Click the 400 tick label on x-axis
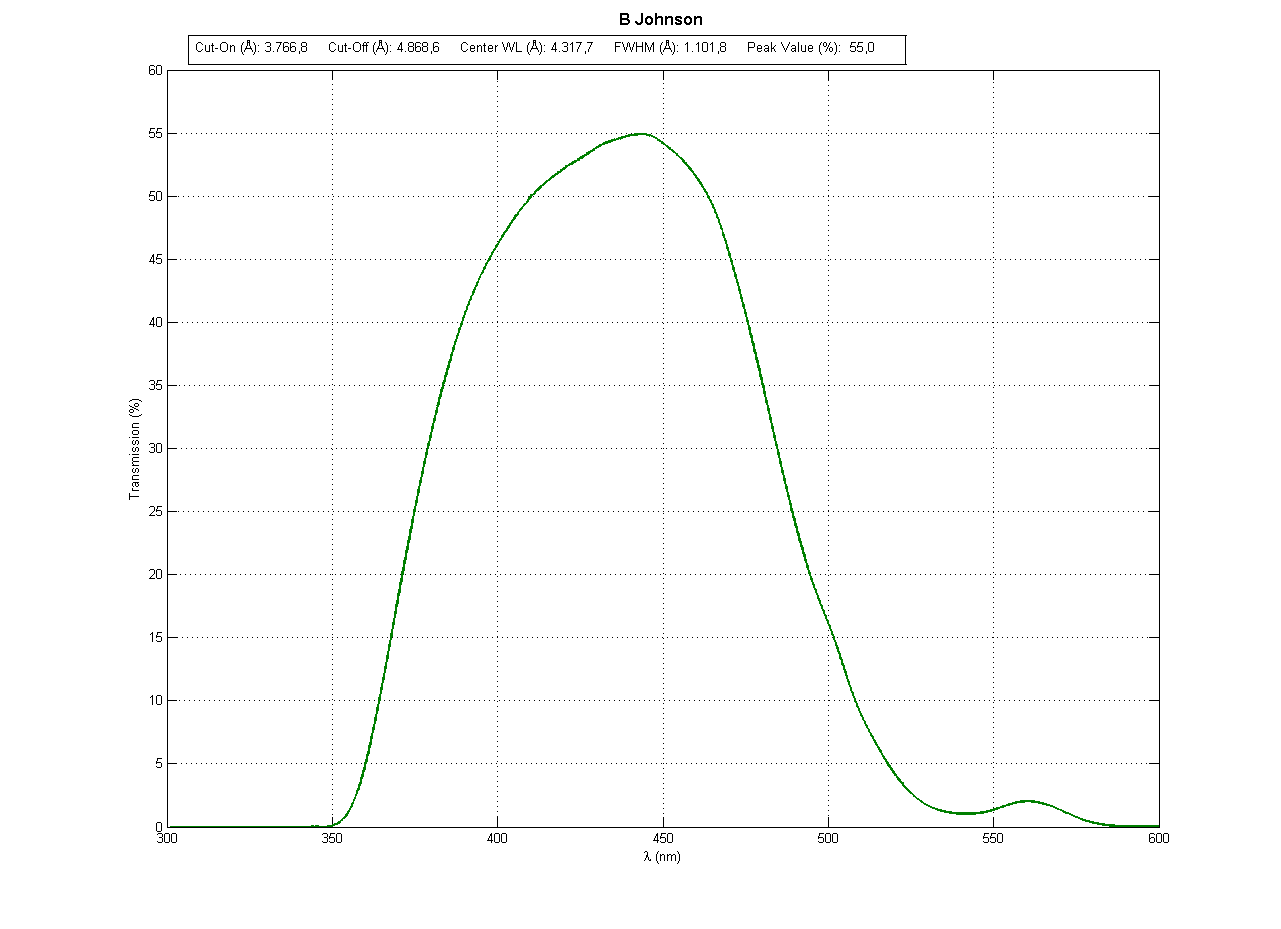1281x929 pixels. tap(498, 839)
